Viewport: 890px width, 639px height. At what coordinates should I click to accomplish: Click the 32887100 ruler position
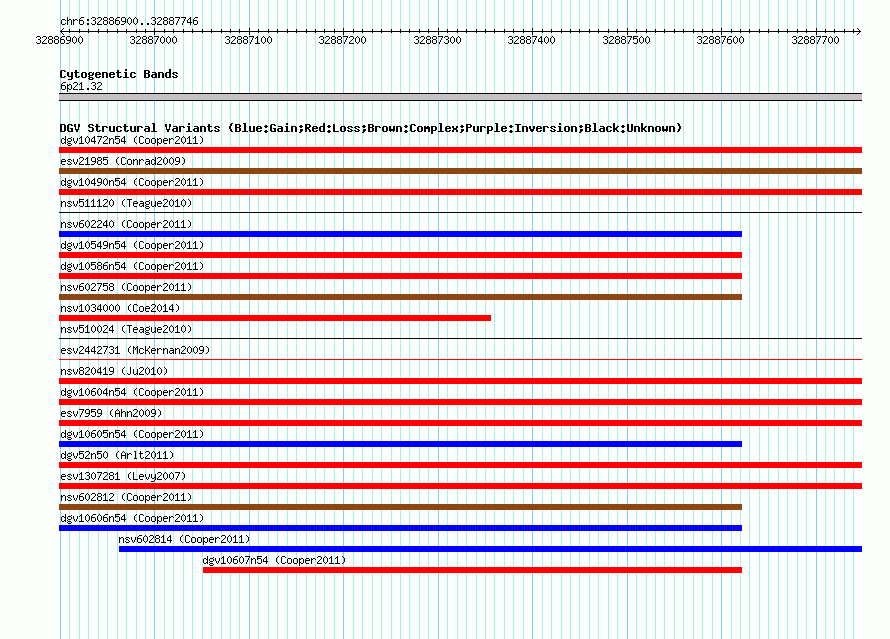tap(248, 40)
